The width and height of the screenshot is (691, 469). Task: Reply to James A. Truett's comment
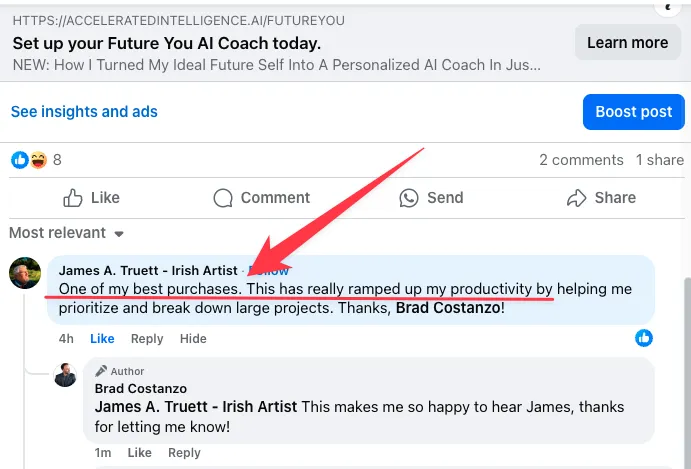pyautogui.click(x=147, y=339)
